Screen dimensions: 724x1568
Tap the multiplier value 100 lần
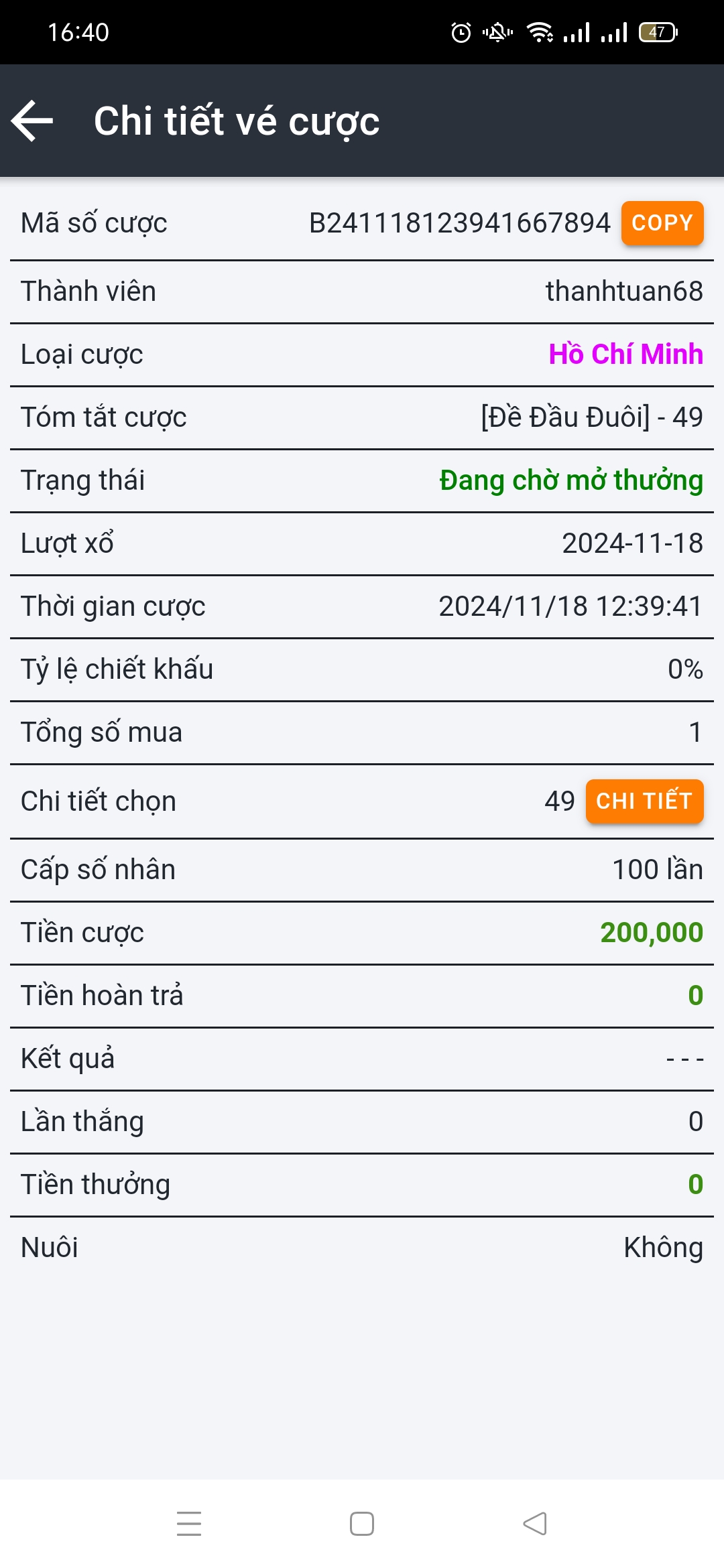(x=658, y=870)
